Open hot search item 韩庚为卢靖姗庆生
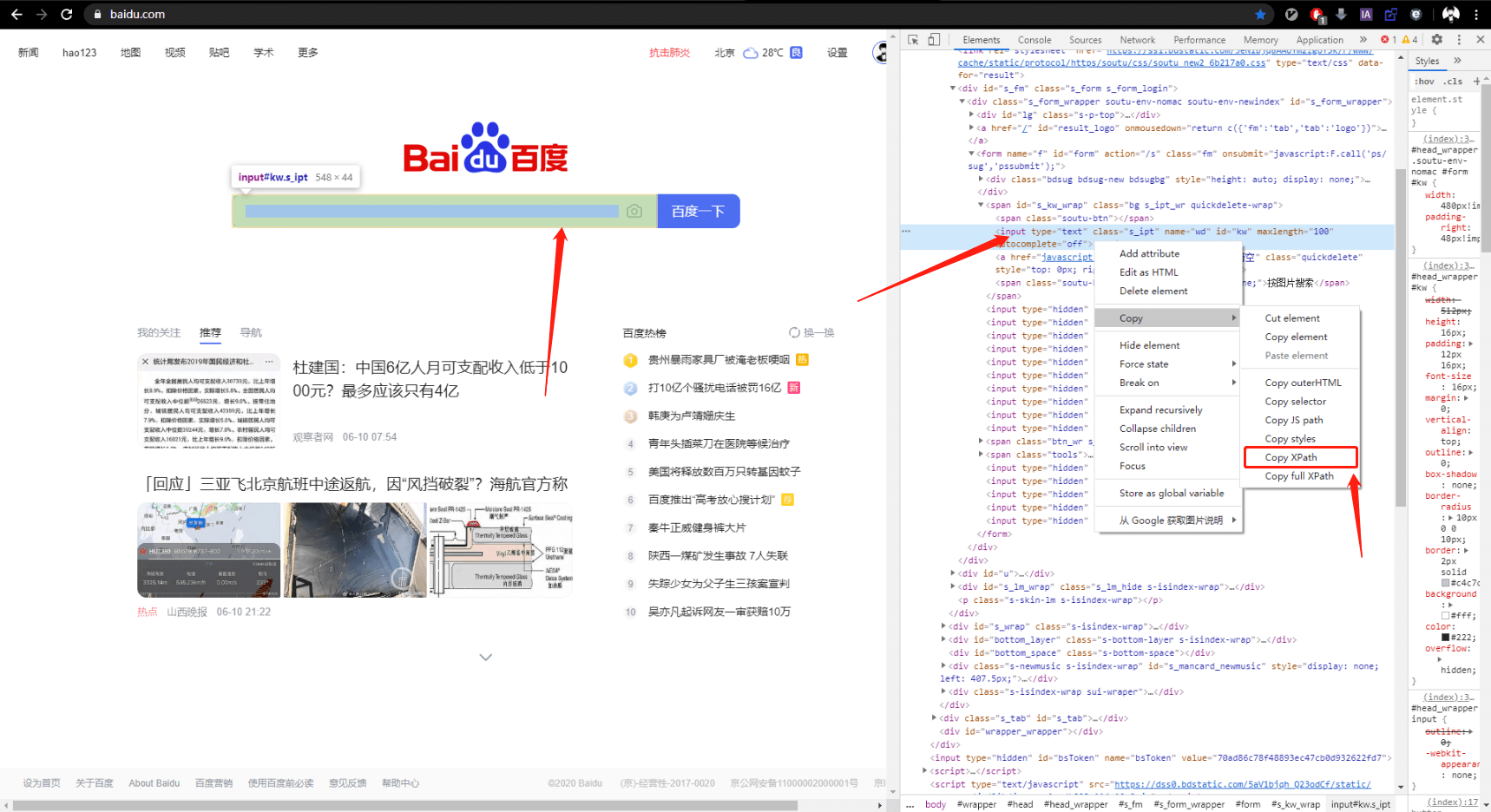 691,416
